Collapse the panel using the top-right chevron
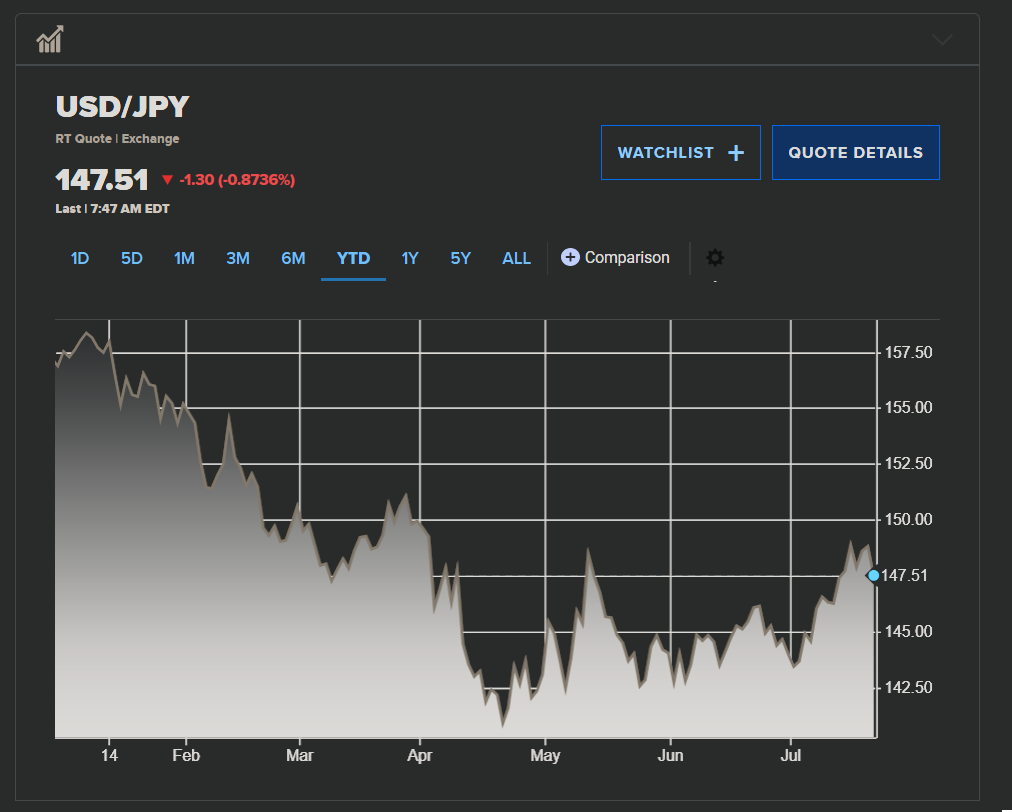 tap(941, 40)
